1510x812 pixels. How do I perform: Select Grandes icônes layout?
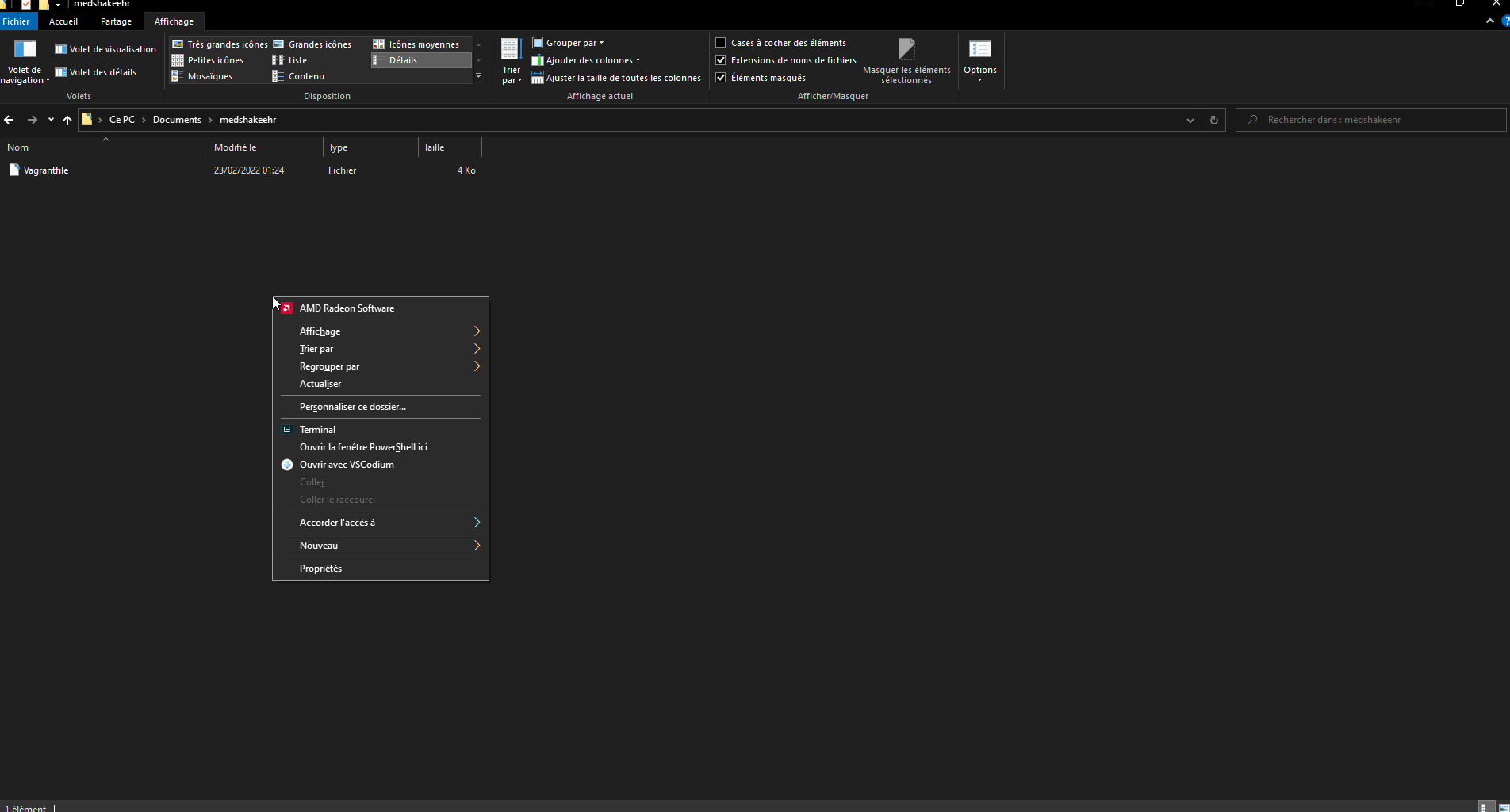click(312, 44)
